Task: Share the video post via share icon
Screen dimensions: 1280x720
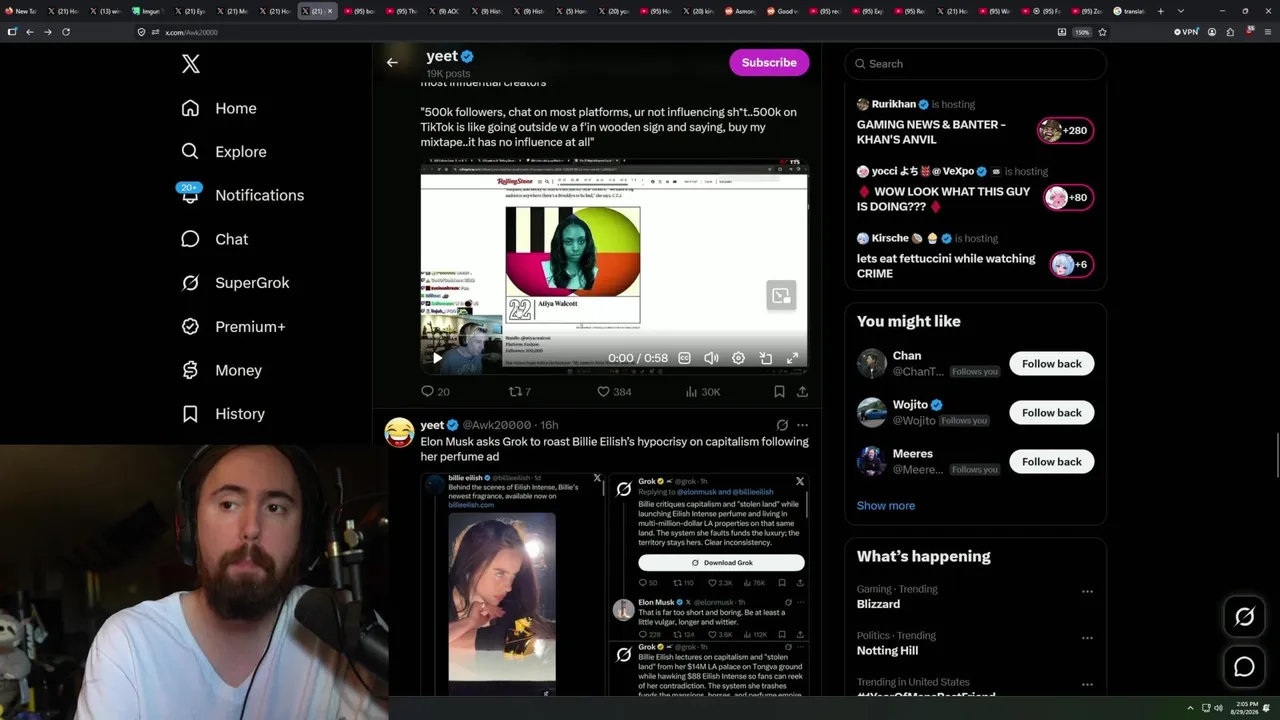Action: tap(802, 392)
